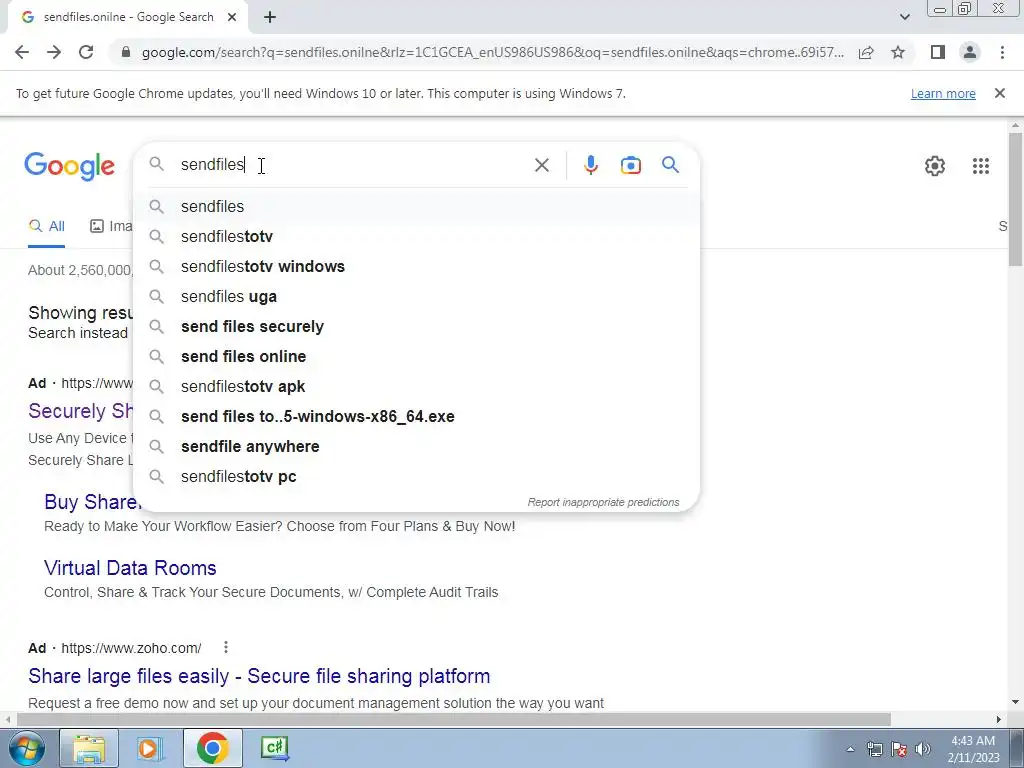Open the Chrome profile avatar
This screenshot has height=768, width=1024.
(x=970, y=52)
